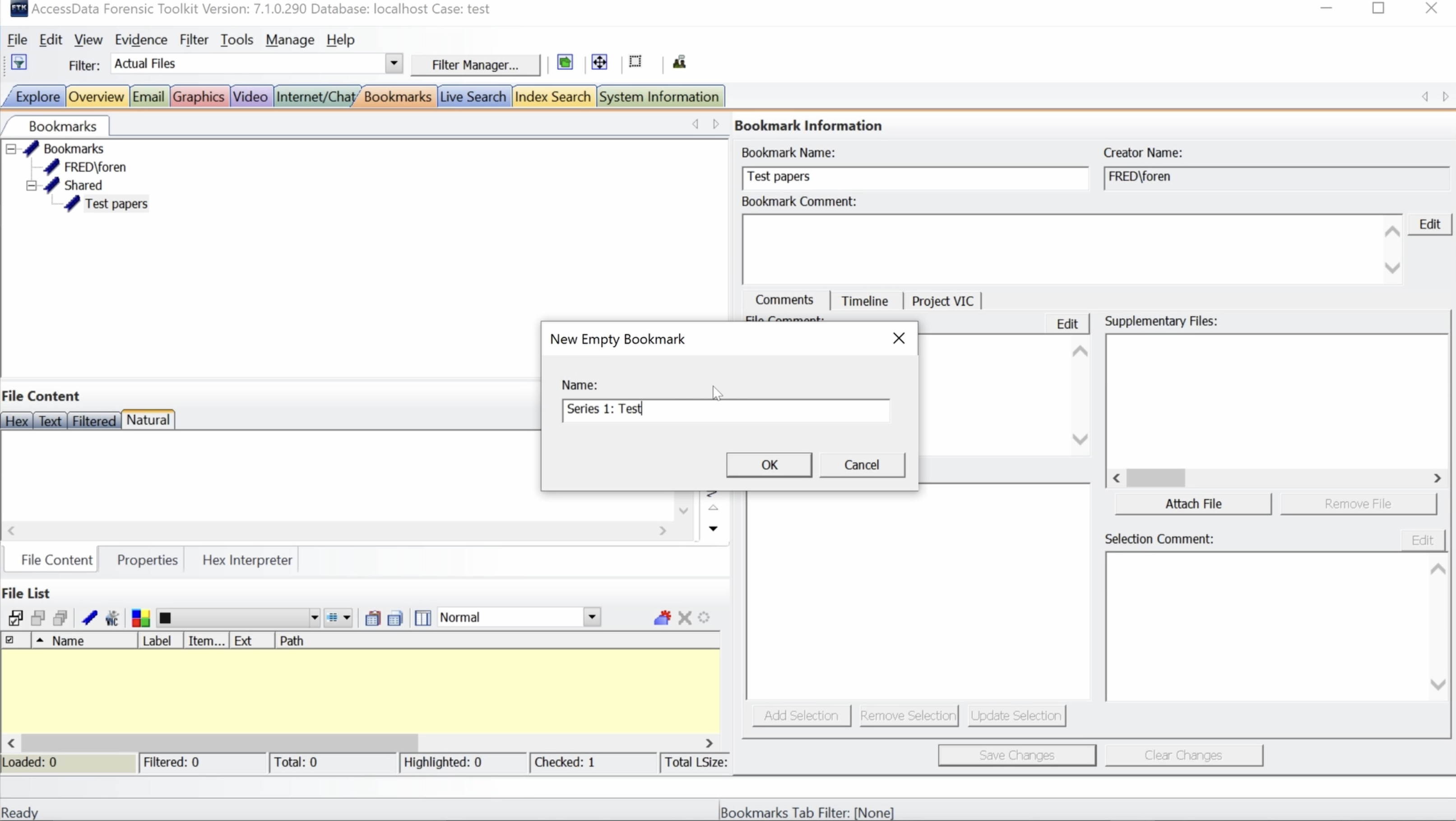Image resolution: width=1456 pixels, height=821 pixels.
Task: Click the VIC icon in File List toolbar
Action: [x=112, y=617]
